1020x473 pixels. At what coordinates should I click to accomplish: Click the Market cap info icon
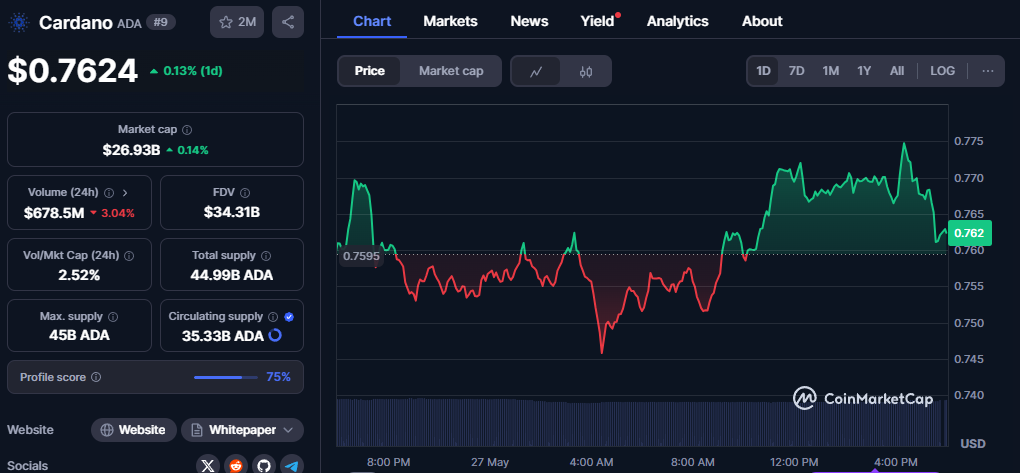coord(187,130)
